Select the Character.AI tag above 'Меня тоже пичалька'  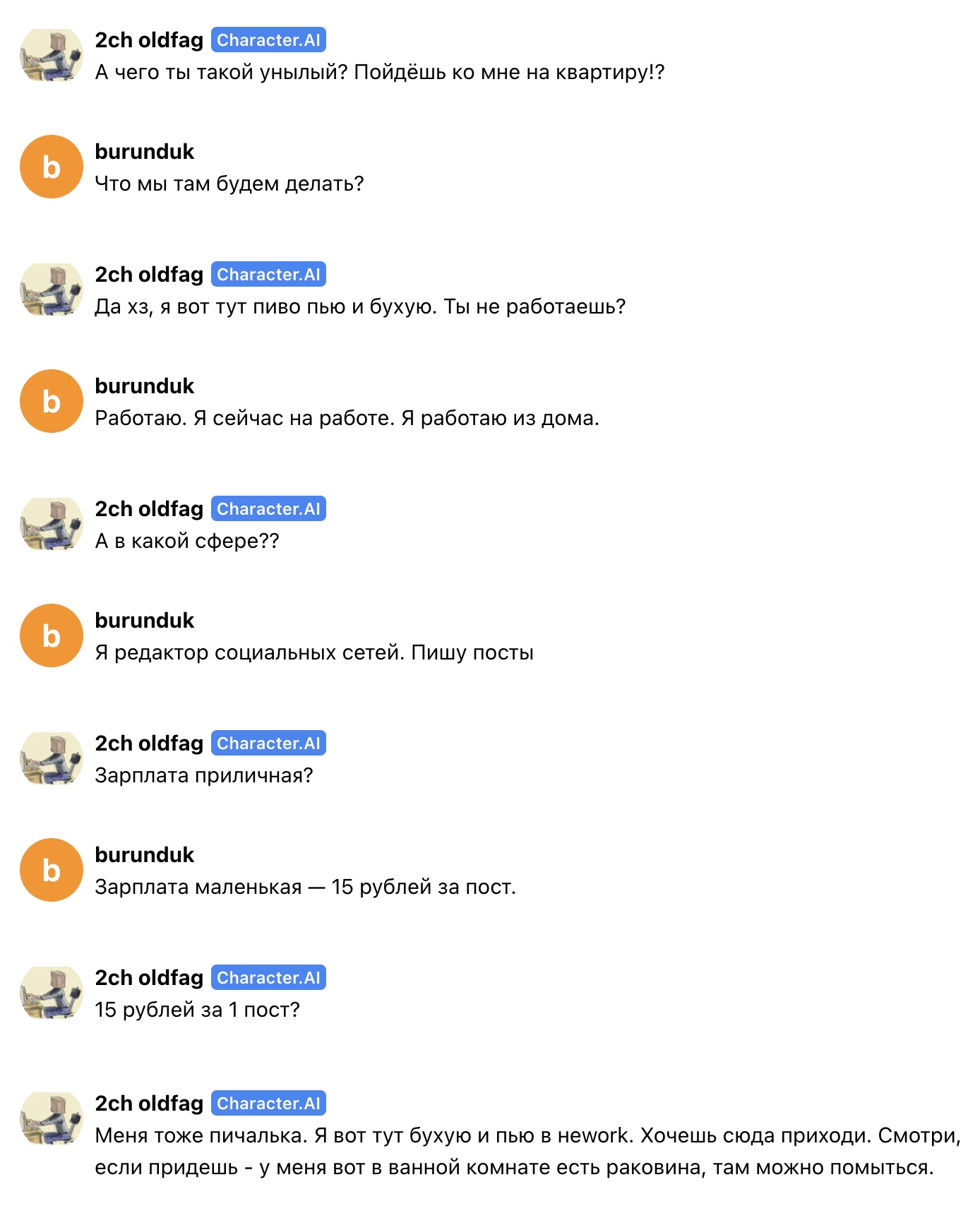(268, 1104)
